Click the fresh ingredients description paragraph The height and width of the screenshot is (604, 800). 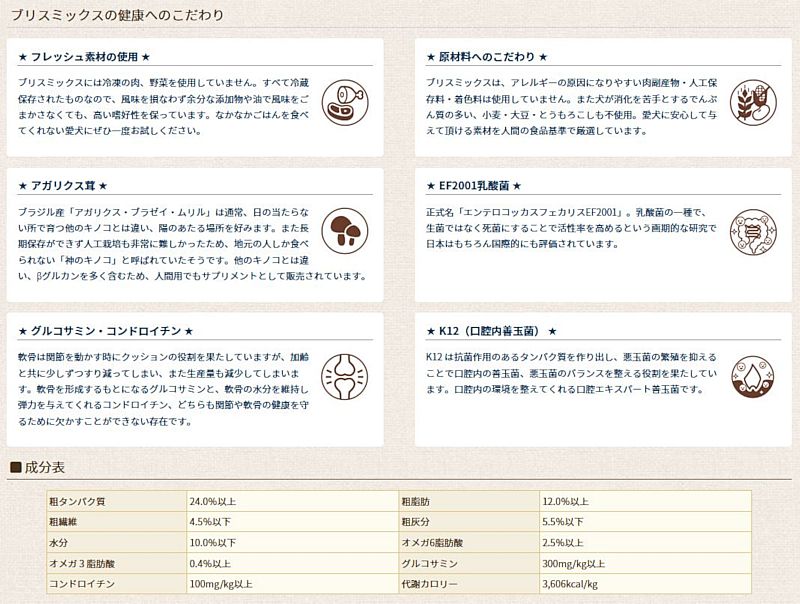[x=163, y=106]
